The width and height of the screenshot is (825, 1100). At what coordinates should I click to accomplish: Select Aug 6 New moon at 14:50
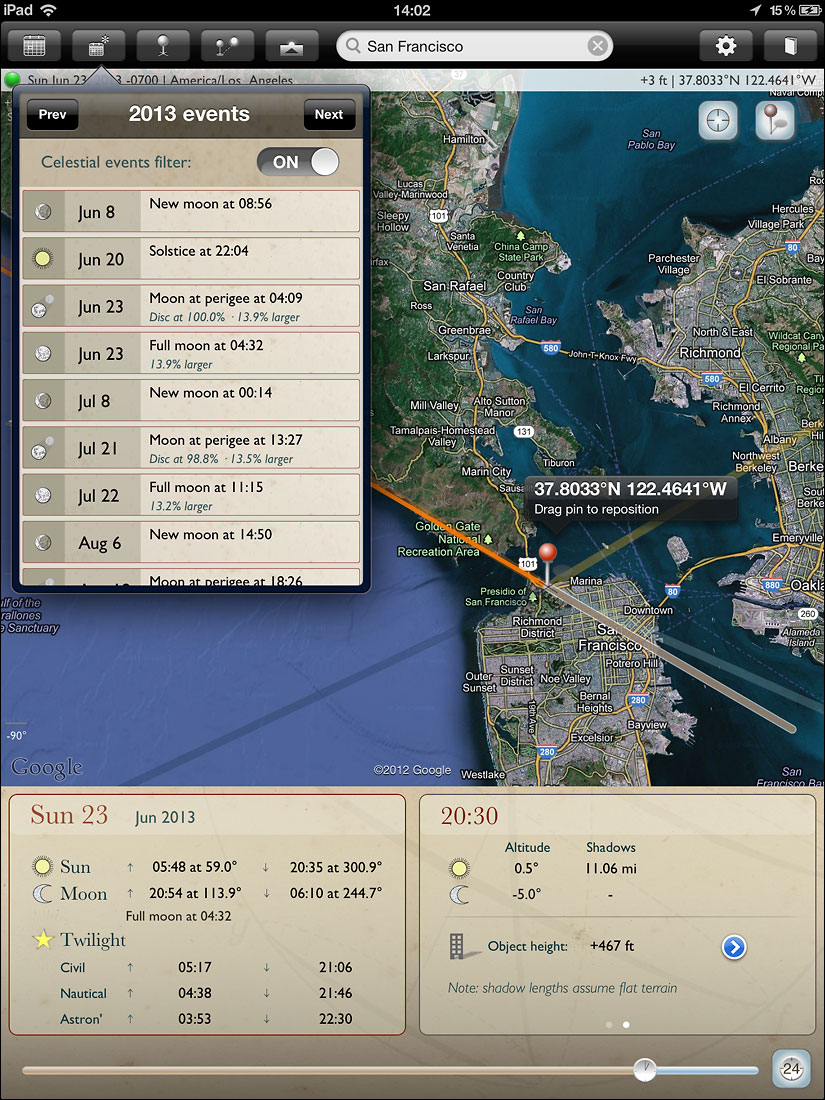[191, 542]
